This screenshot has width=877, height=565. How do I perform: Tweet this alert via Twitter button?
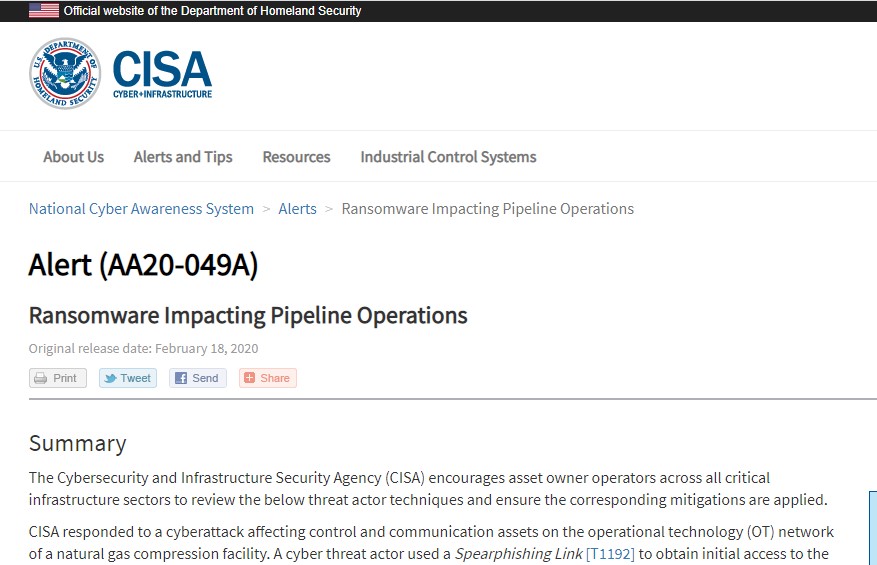tap(128, 378)
